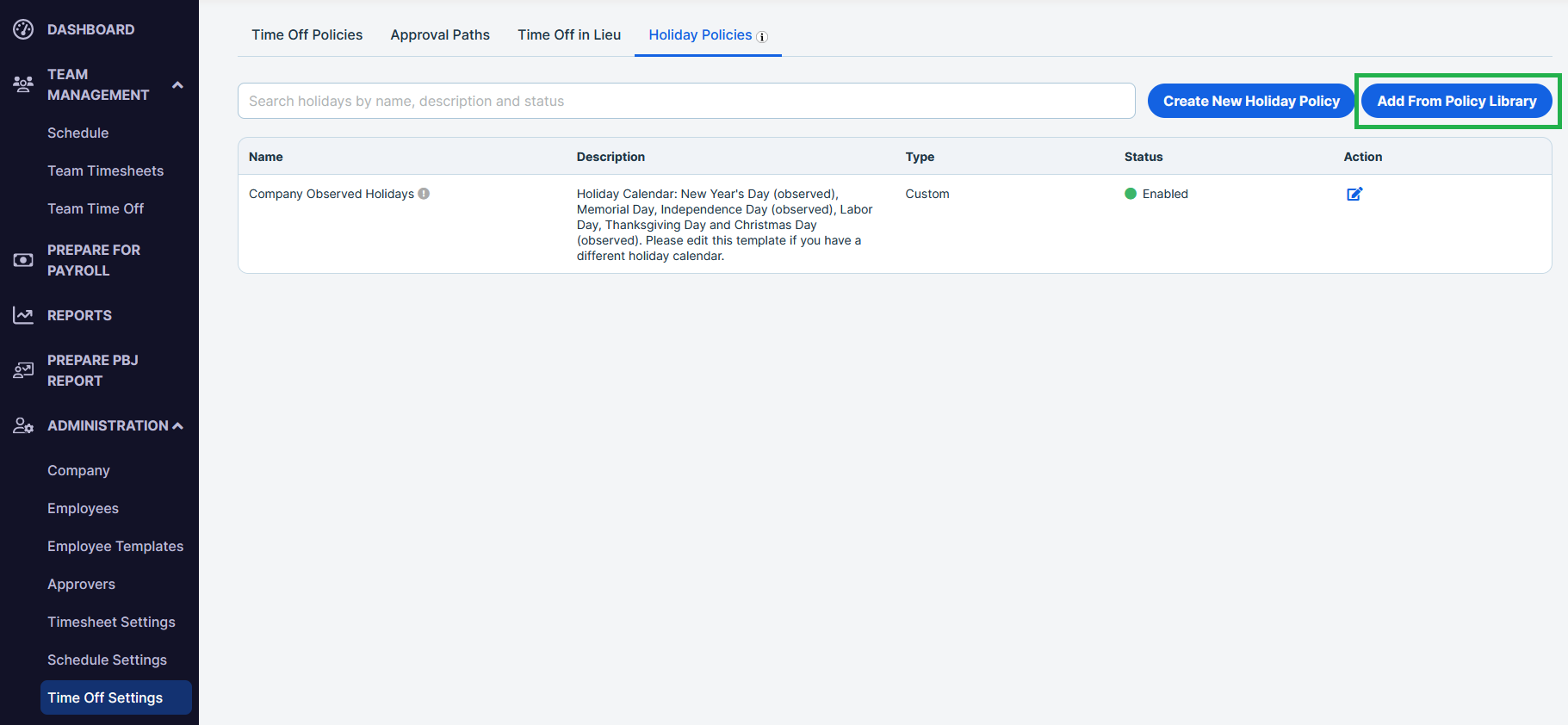Go to the Approvers page
This screenshot has width=1568, height=725.
click(81, 584)
